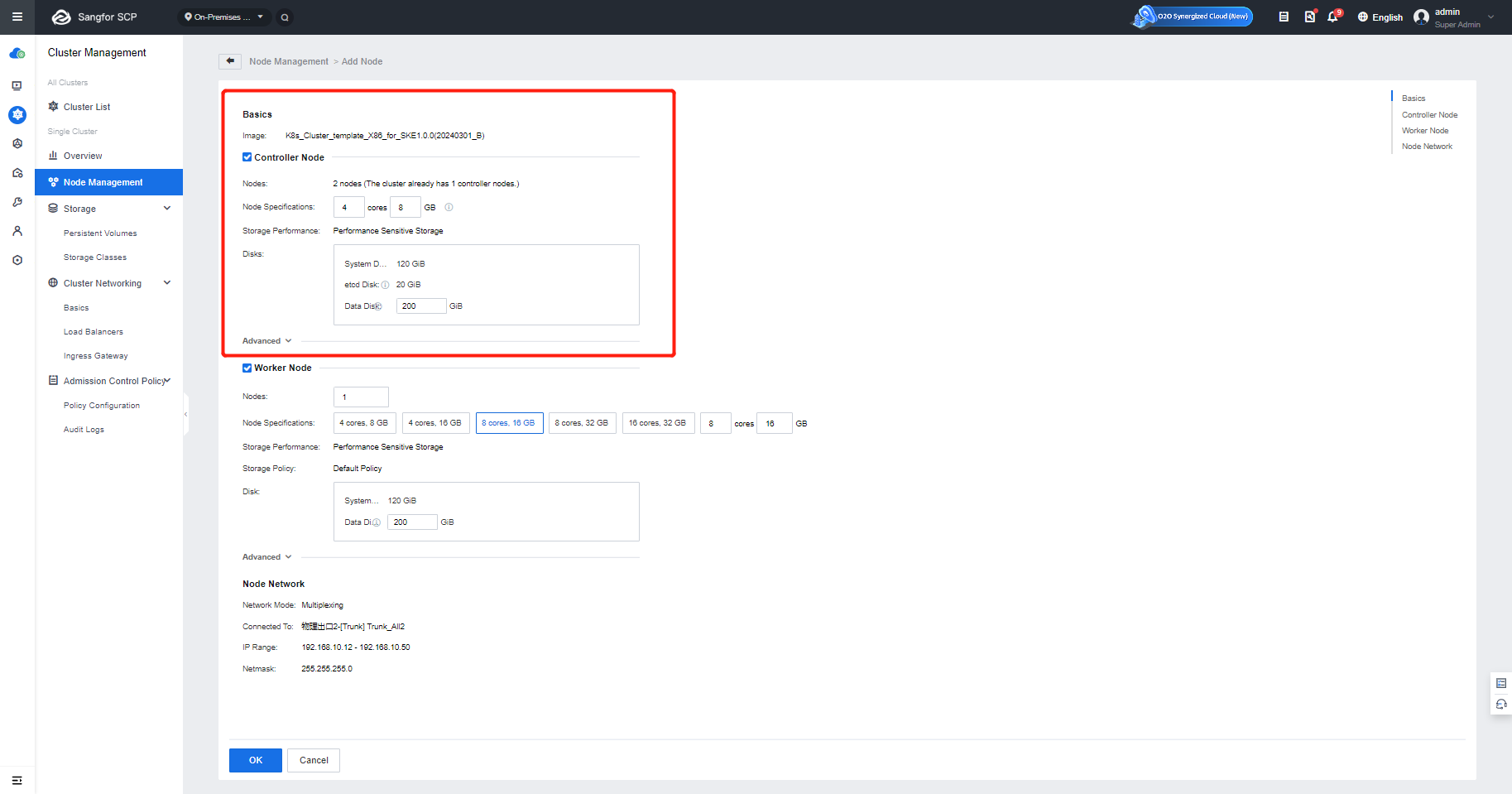Open the task list clipboard icon
The width and height of the screenshot is (1512, 794).
(x=1284, y=17)
